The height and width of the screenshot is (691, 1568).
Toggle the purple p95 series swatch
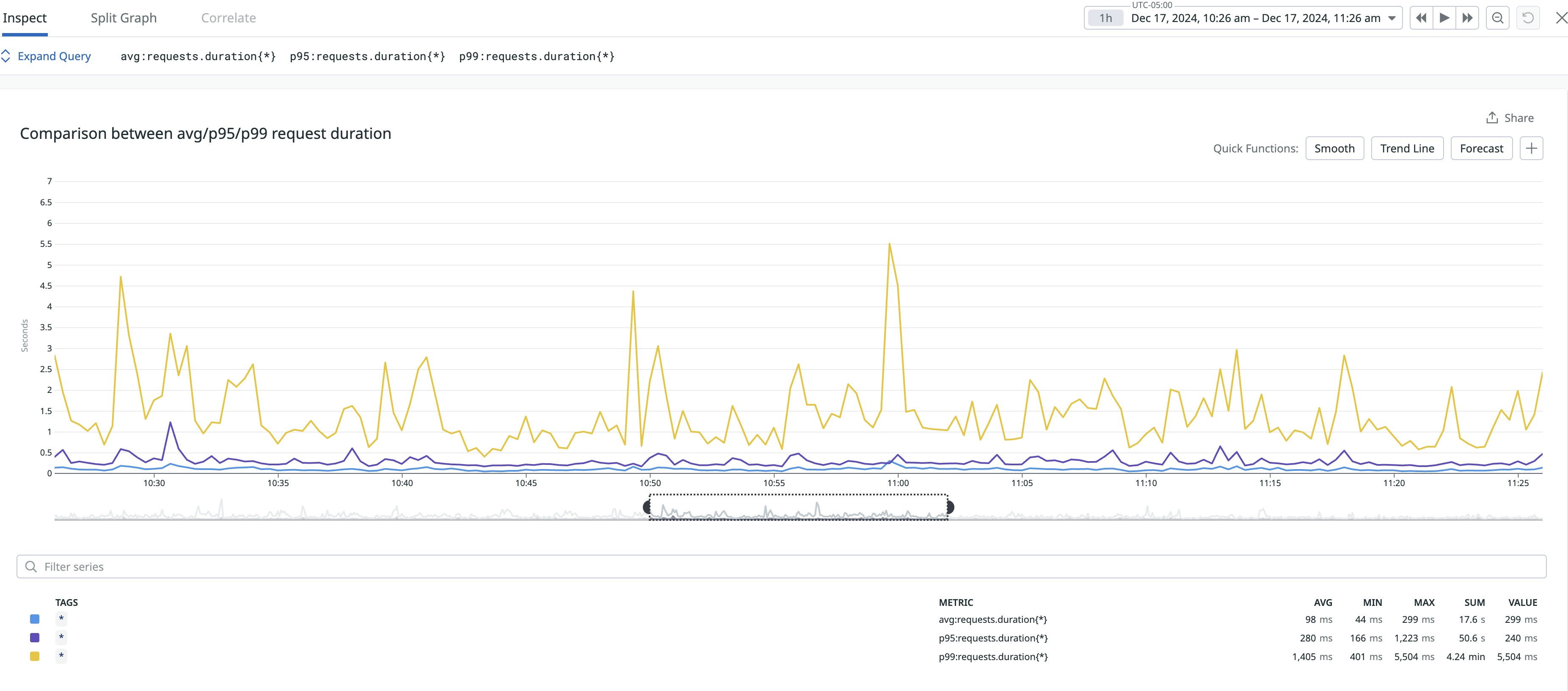click(x=35, y=638)
